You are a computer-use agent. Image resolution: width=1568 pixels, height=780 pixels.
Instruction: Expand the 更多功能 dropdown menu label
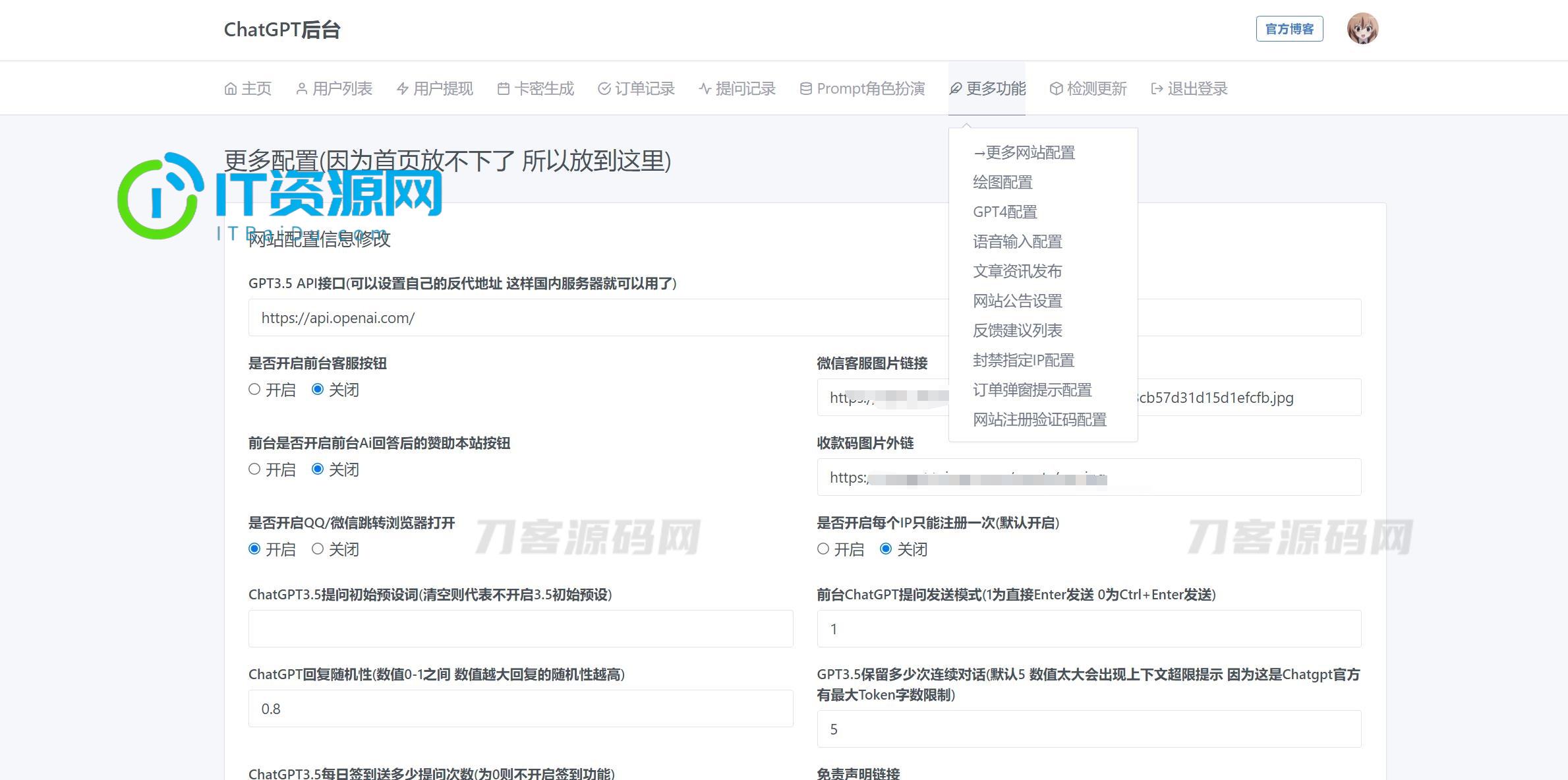[x=996, y=88]
